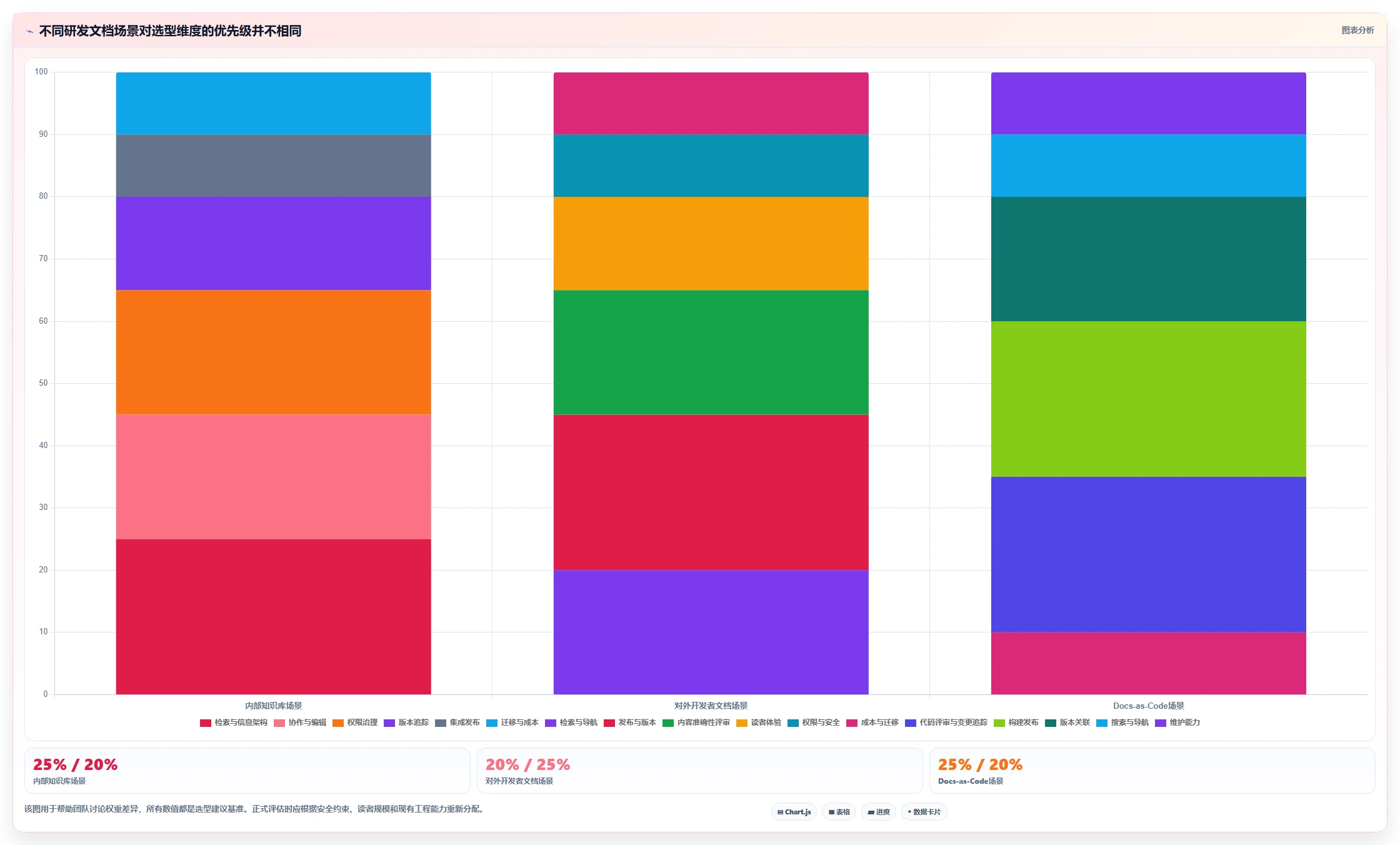Screen dimensions: 1400x845
Task: Hide the 权限与安全 dataset via legend
Action: 813,722
